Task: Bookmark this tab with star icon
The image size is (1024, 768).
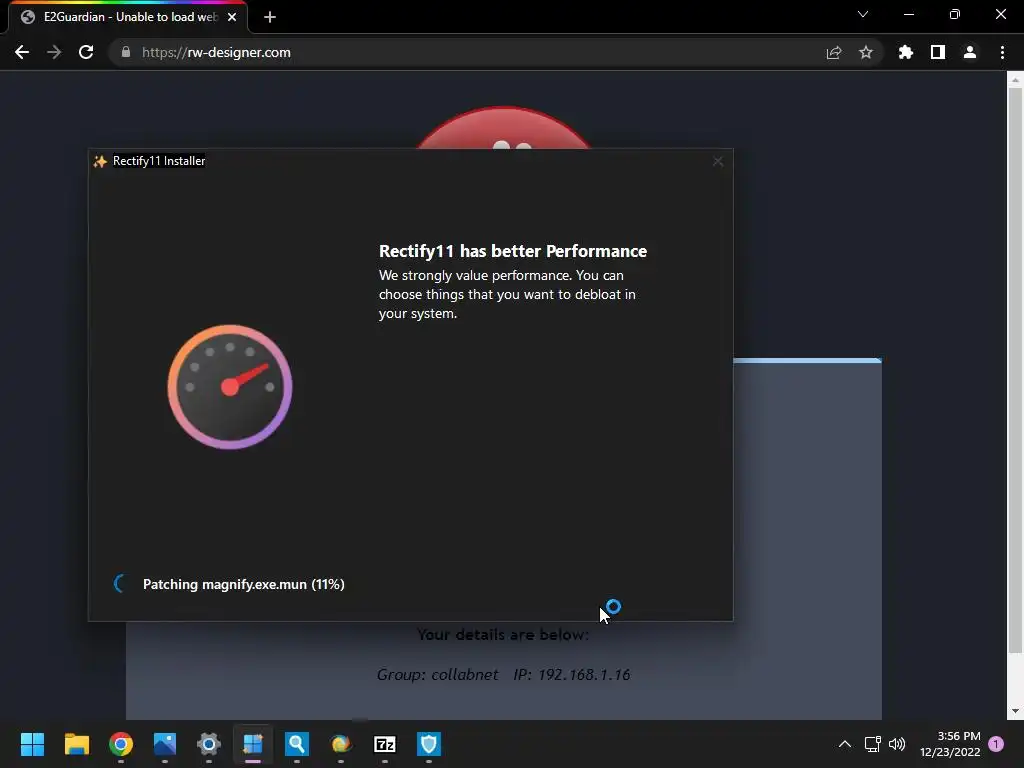Action: [x=866, y=52]
